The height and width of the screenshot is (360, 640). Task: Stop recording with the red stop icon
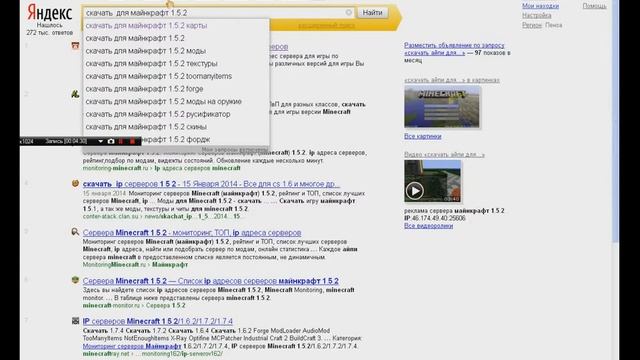pos(132,141)
